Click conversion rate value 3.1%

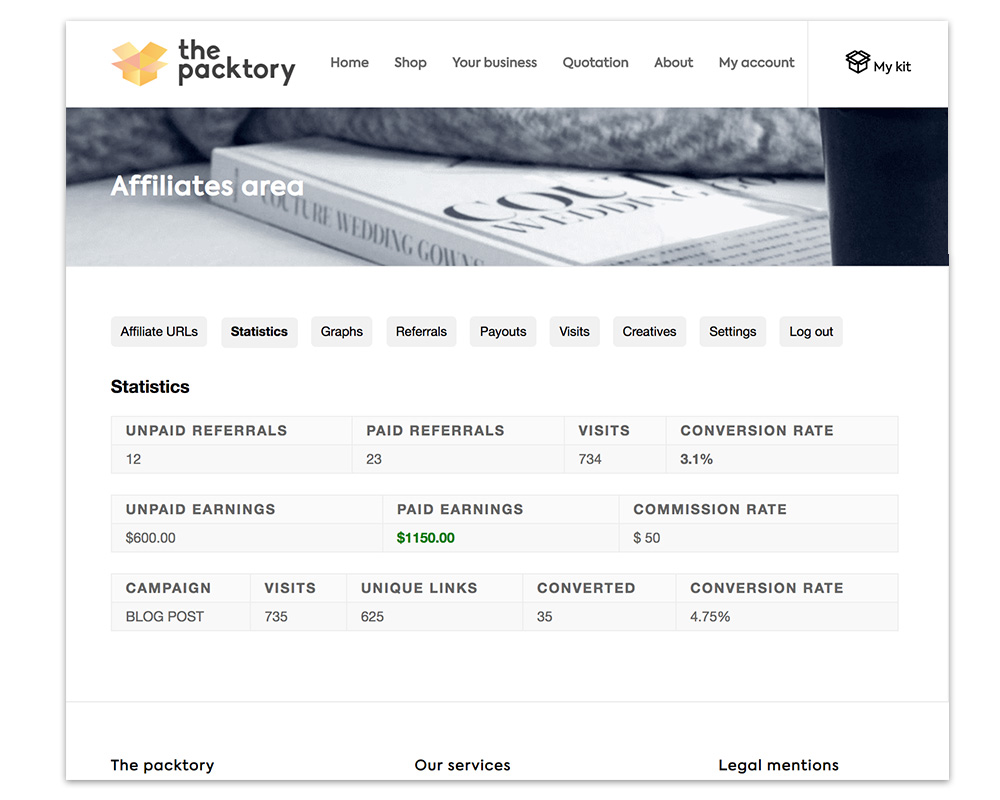coord(696,459)
